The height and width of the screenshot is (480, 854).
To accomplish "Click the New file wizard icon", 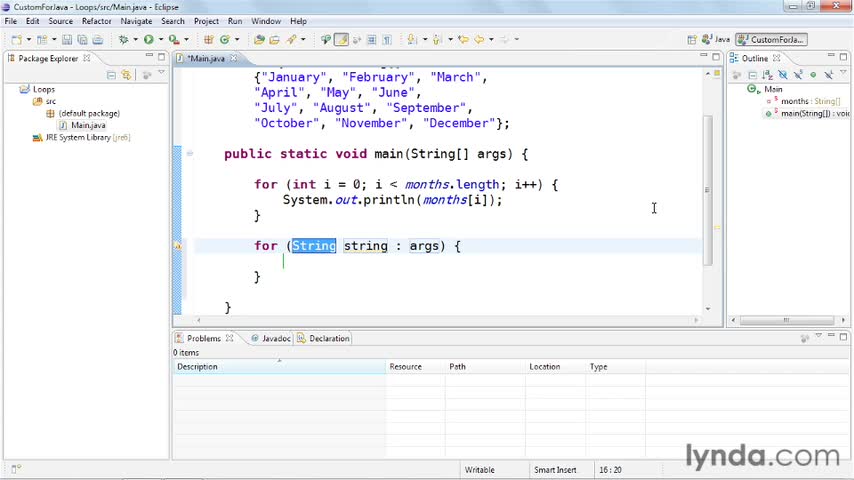I will click(x=17, y=40).
